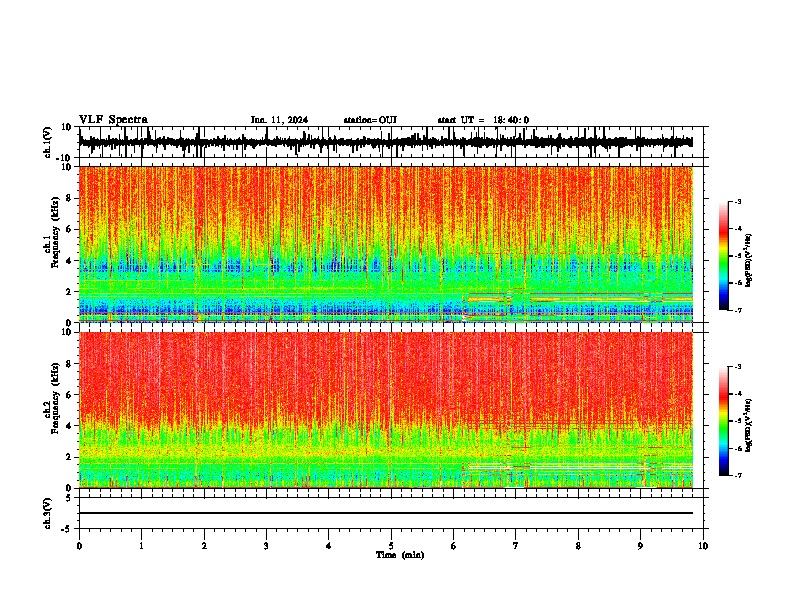
Task: Click the "Jan. 11, 2024" date label
Action: tap(279, 120)
